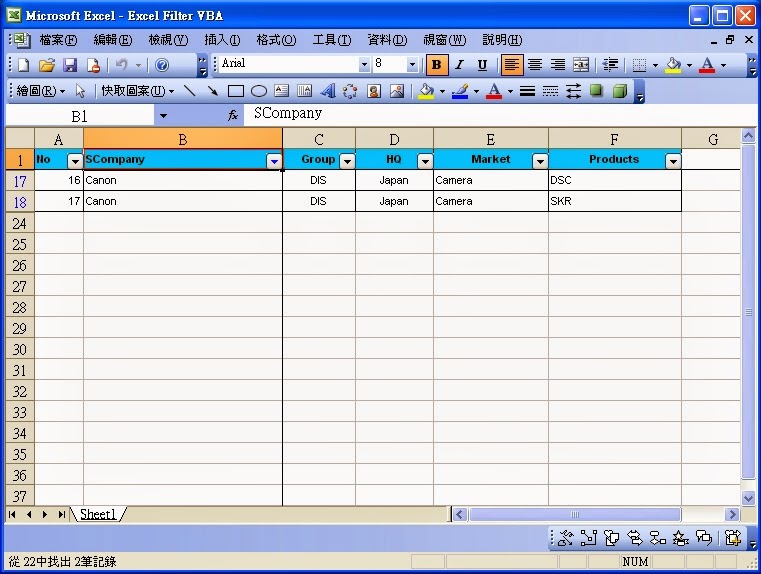The width and height of the screenshot is (761, 574).
Task: Open the 快取圖案(U) AutoShapes button
Action: pyautogui.click(x=138, y=91)
